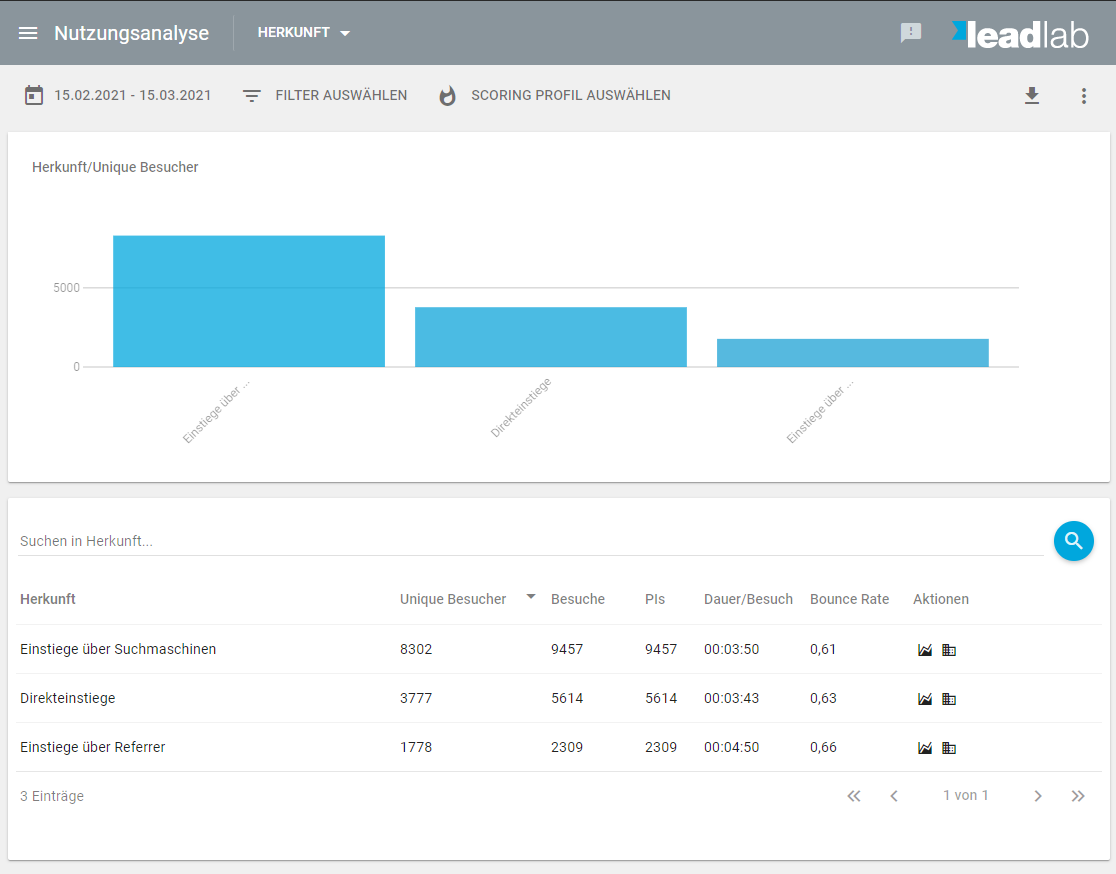Select the tallest bar for search engine entries
Screen dimensions: 1116x874
[249, 301]
